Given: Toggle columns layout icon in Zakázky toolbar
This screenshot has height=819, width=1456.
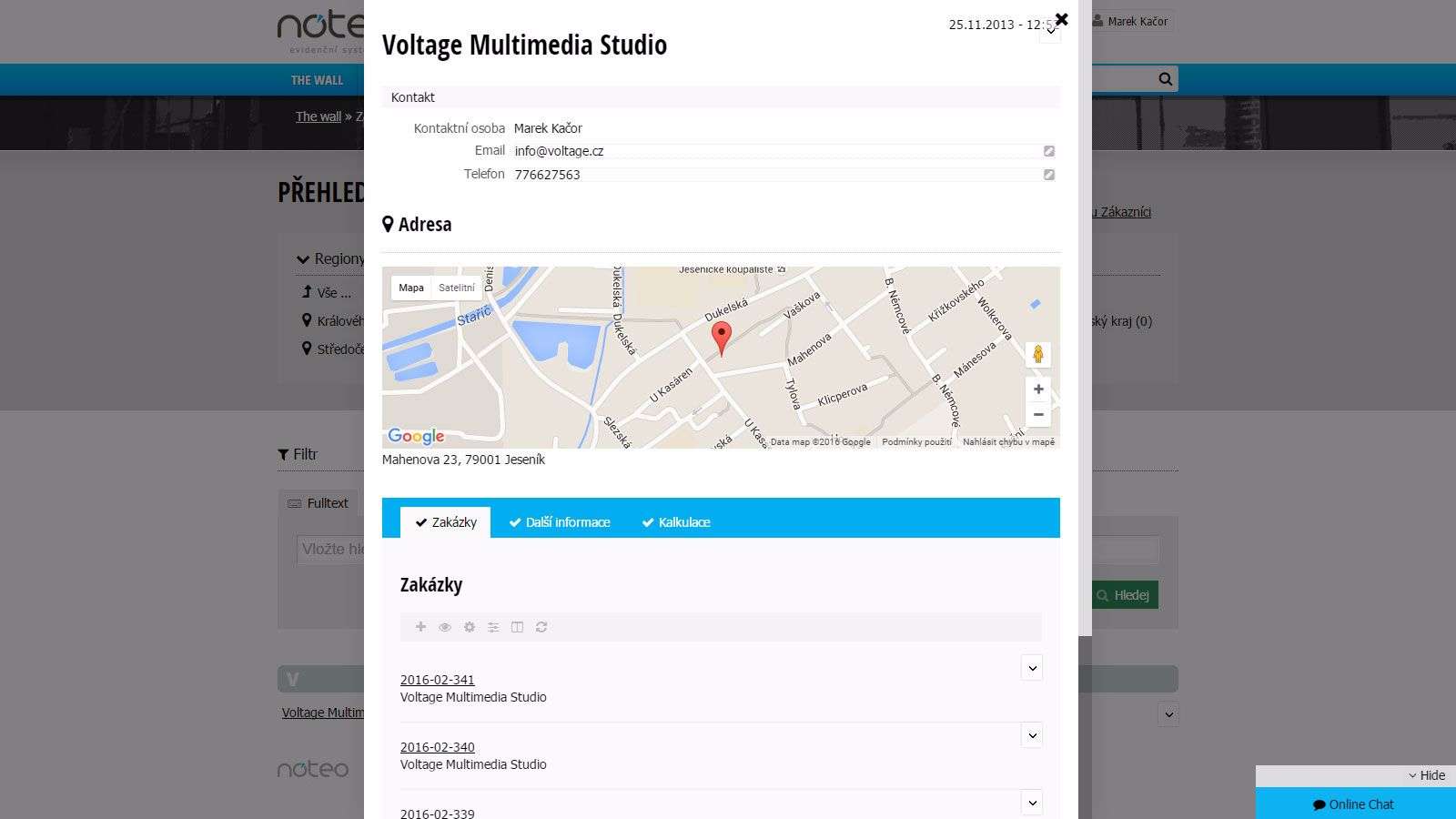Looking at the screenshot, I should 517,627.
